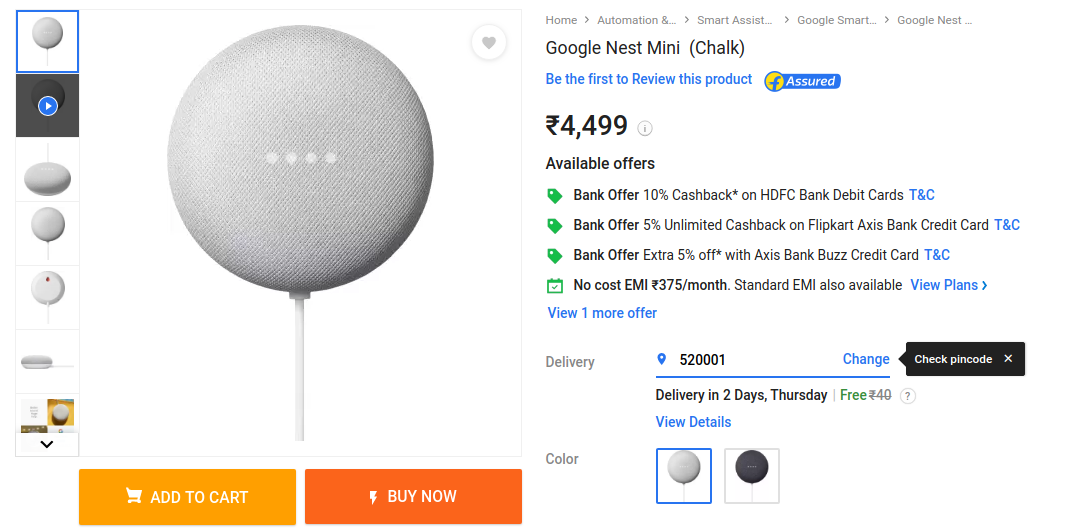1071x531 pixels.
Task: Close the Check pincode tooltip
Action: (1008, 359)
